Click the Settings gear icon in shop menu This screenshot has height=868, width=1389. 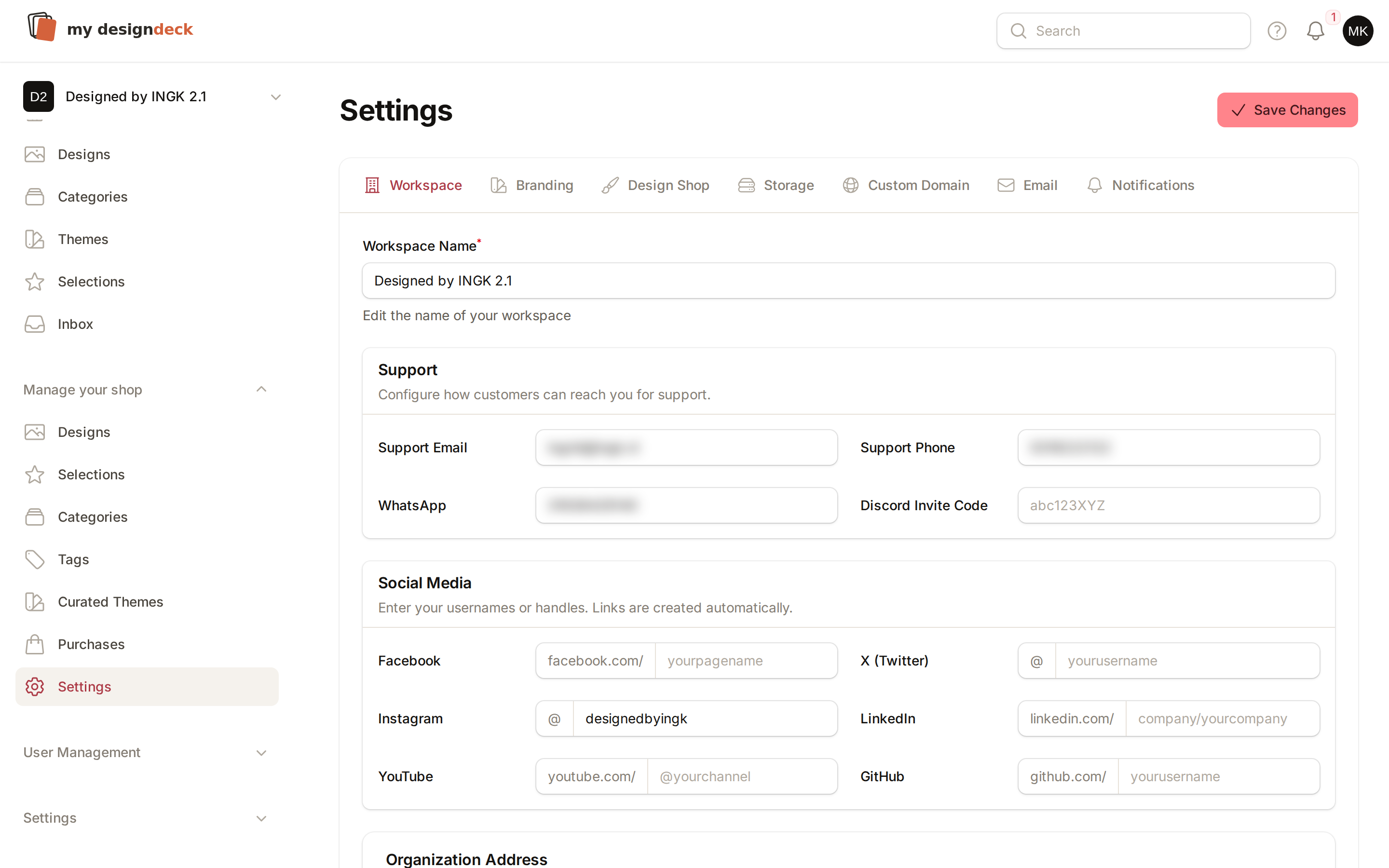point(34,687)
